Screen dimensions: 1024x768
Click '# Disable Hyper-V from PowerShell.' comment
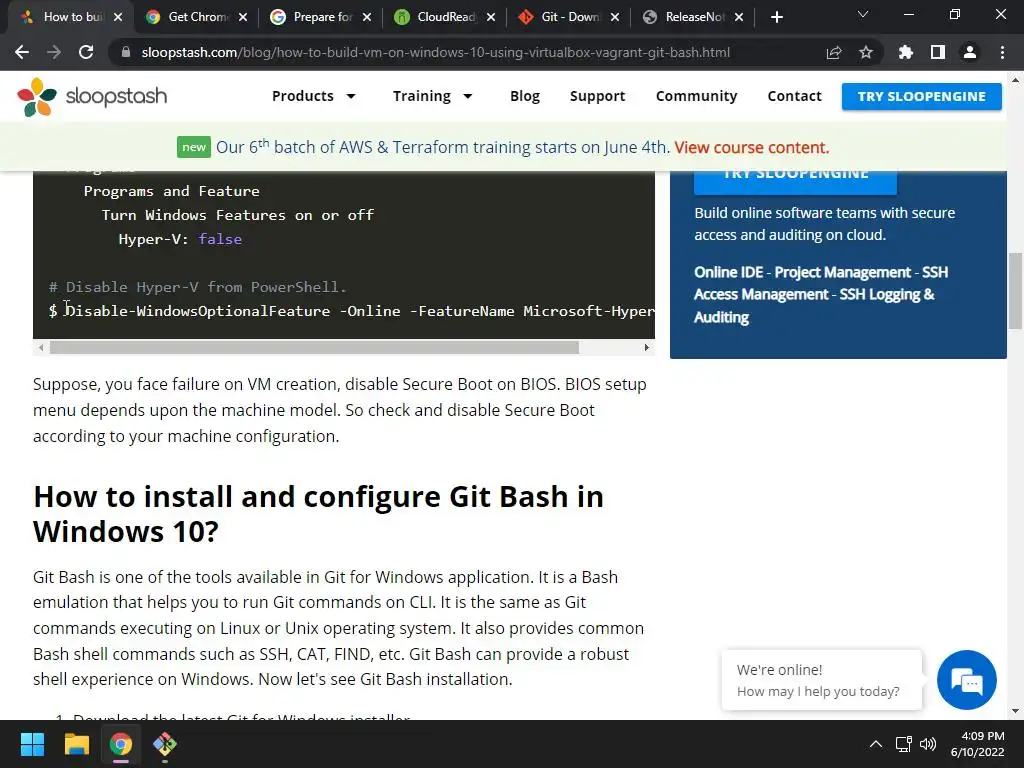tap(197, 287)
